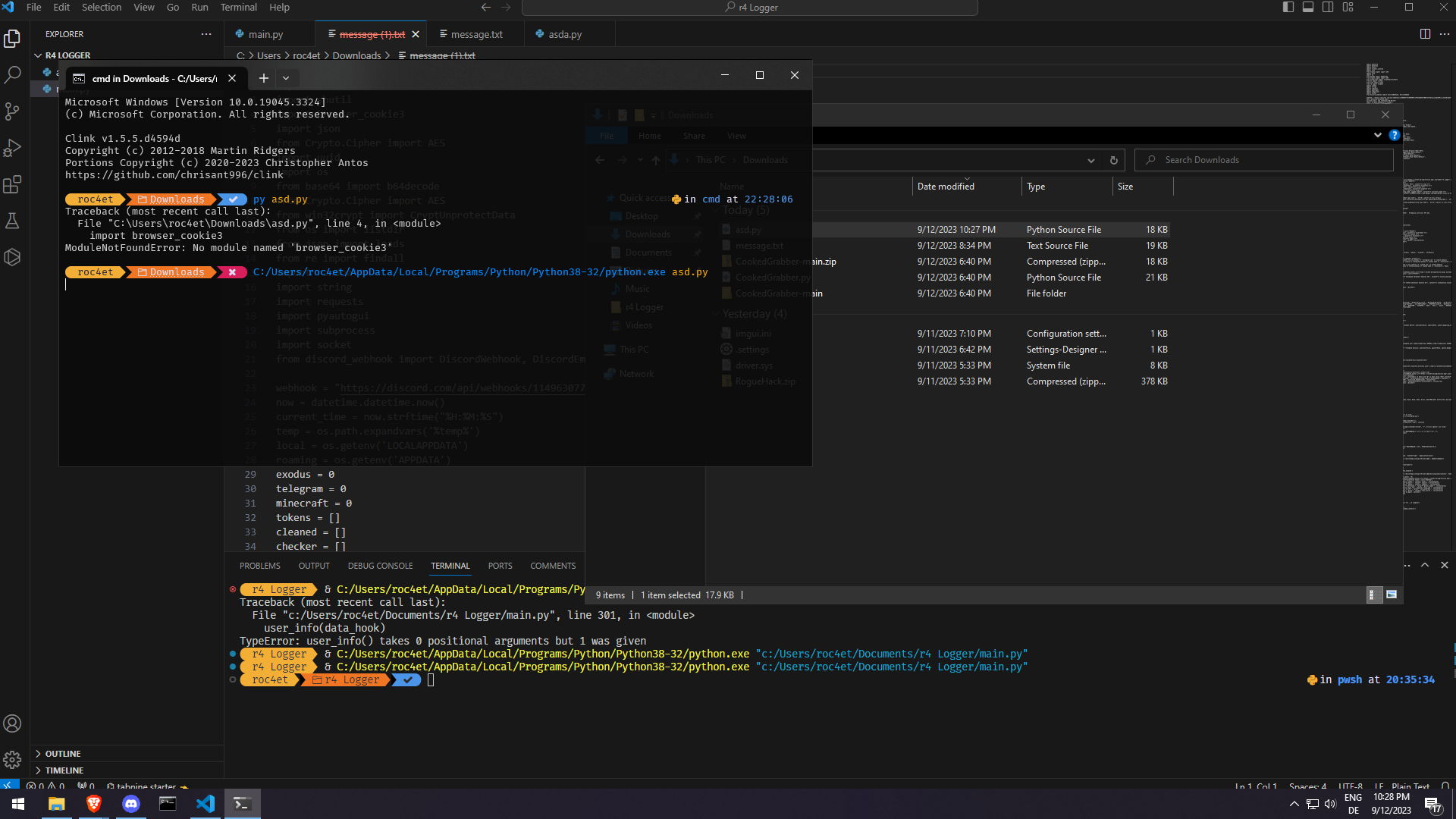Screen dimensions: 1456x819
Task: Open new tab dropdown in cmd window
Action: [286, 78]
